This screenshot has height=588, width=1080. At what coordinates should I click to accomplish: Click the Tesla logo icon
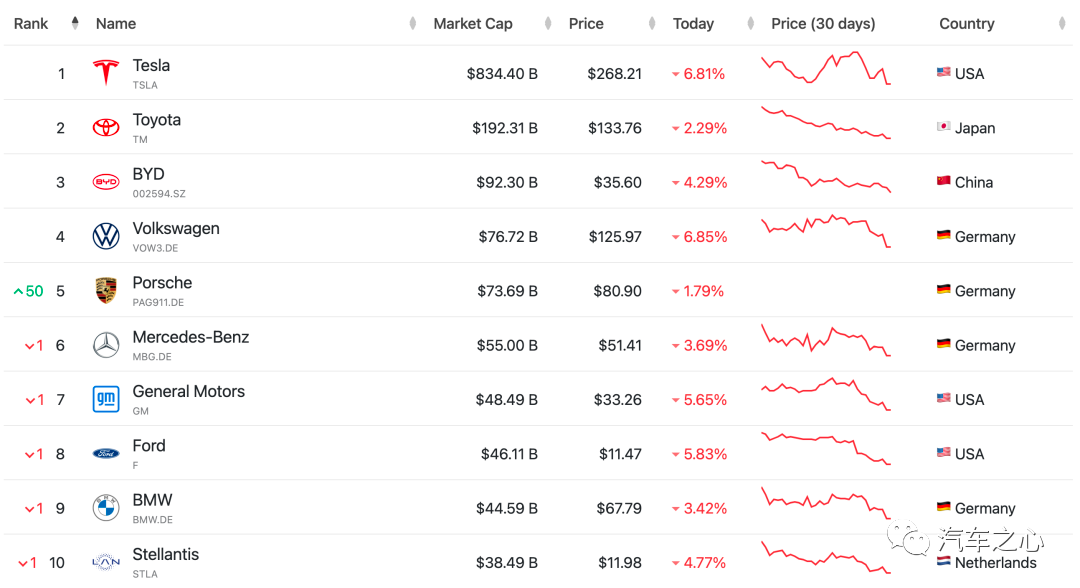click(x=106, y=73)
